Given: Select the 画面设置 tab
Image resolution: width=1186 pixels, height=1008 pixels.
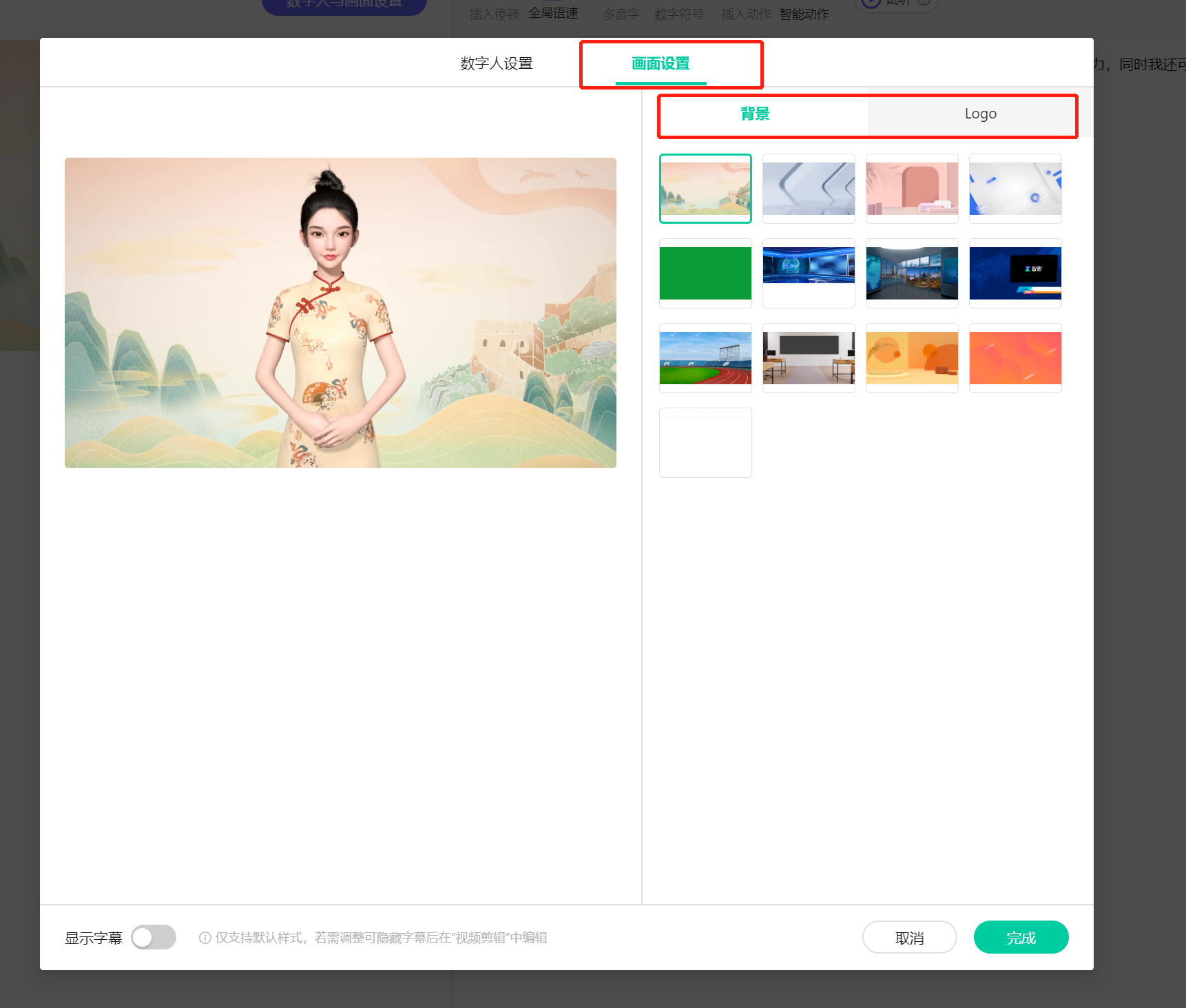Looking at the screenshot, I should (x=660, y=63).
